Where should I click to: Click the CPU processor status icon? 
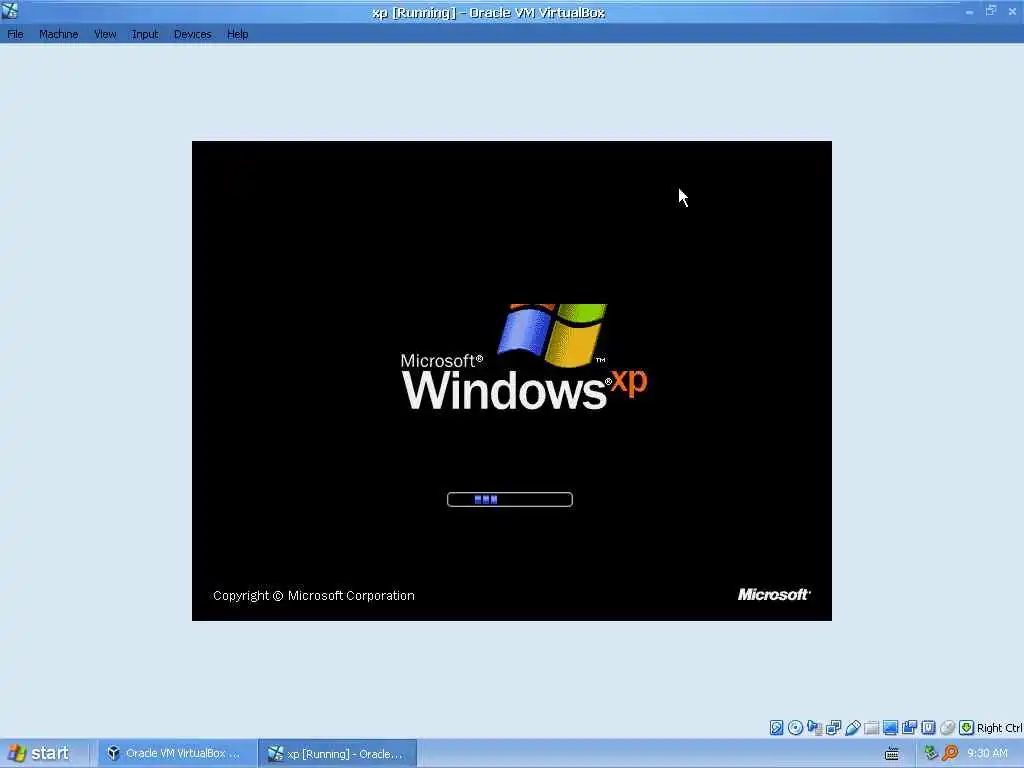point(928,728)
